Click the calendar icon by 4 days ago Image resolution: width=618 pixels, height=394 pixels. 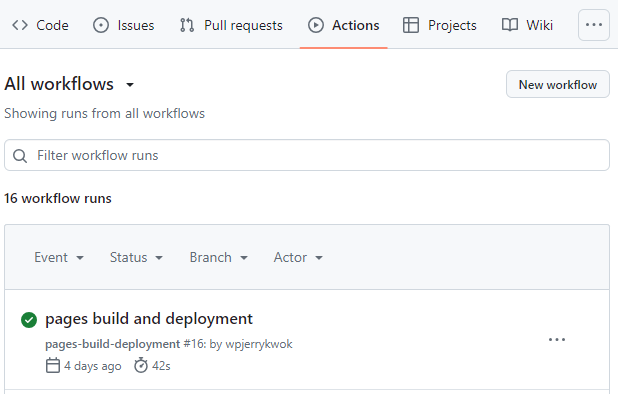(x=53, y=366)
